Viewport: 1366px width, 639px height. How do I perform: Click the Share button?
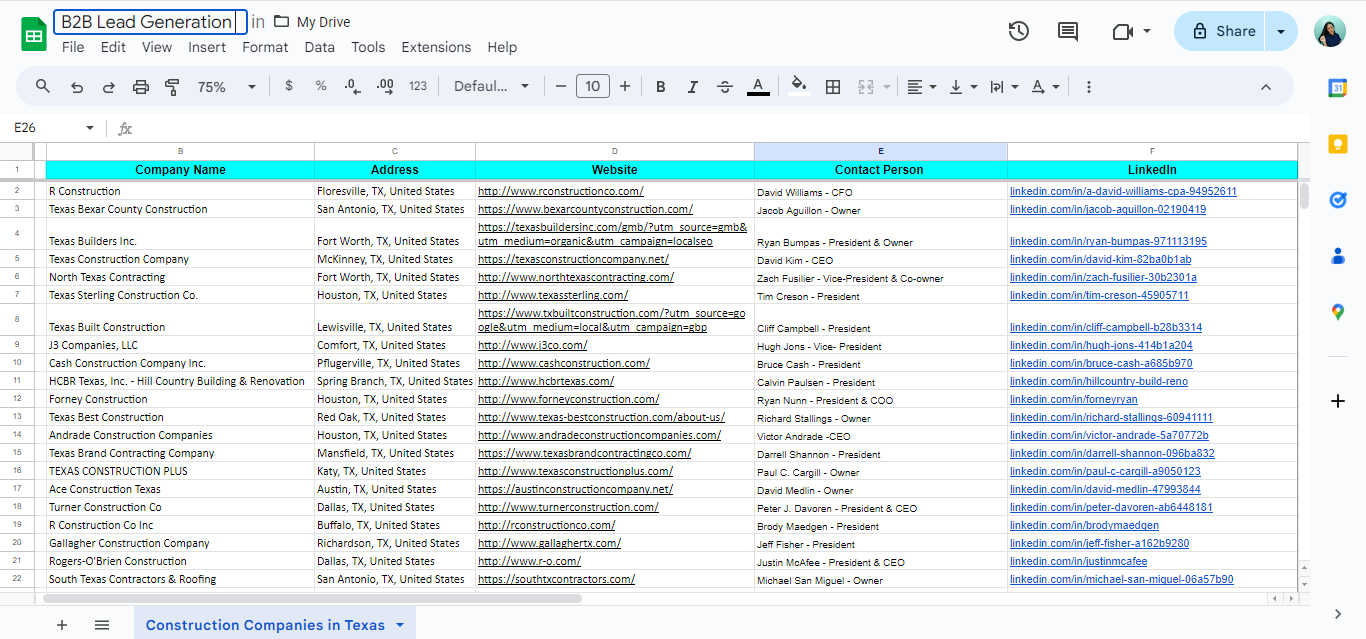[1220, 31]
